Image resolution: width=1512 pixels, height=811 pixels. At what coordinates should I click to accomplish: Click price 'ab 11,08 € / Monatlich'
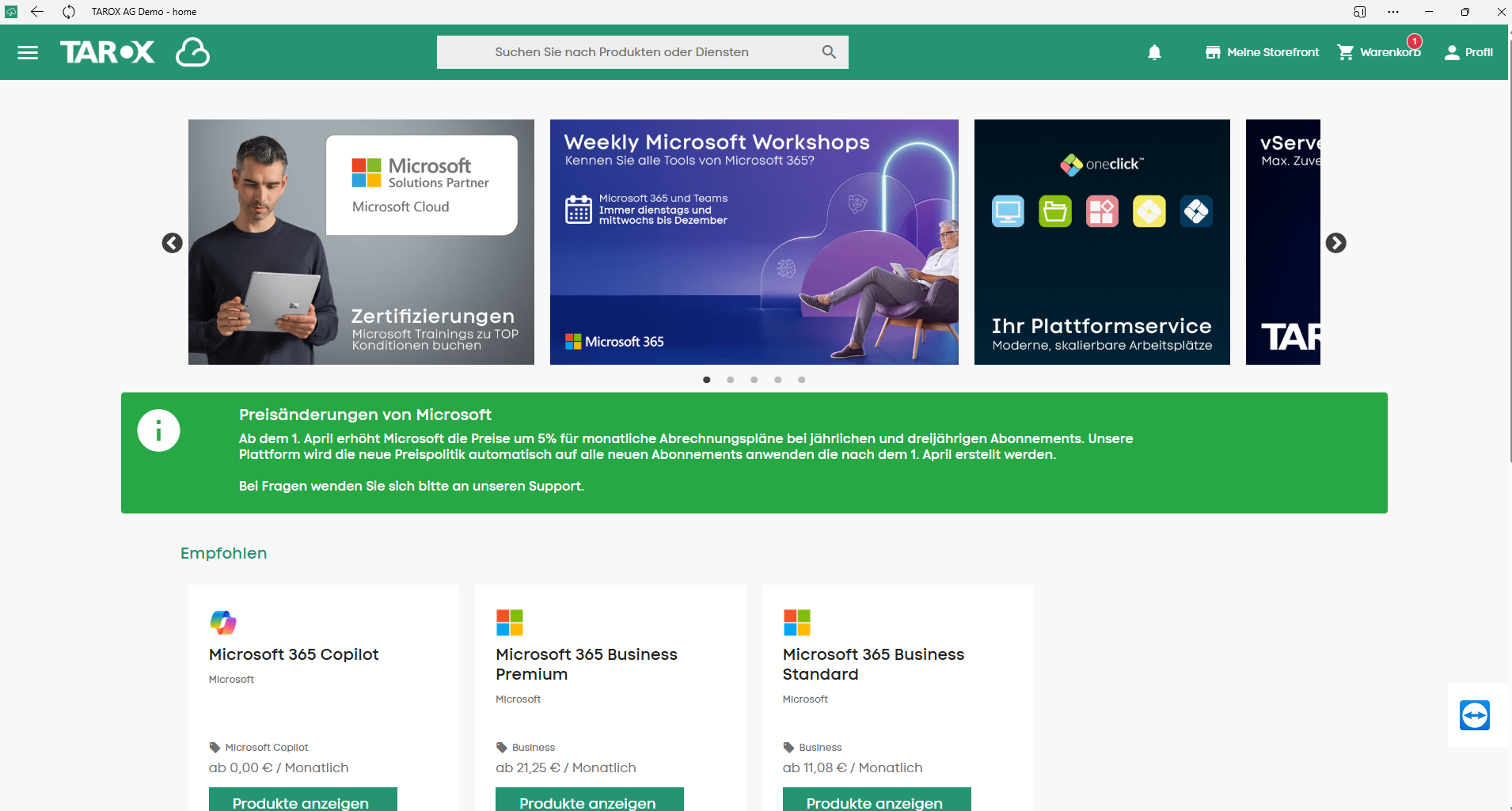pyautogui.click(x=853, y=767)
